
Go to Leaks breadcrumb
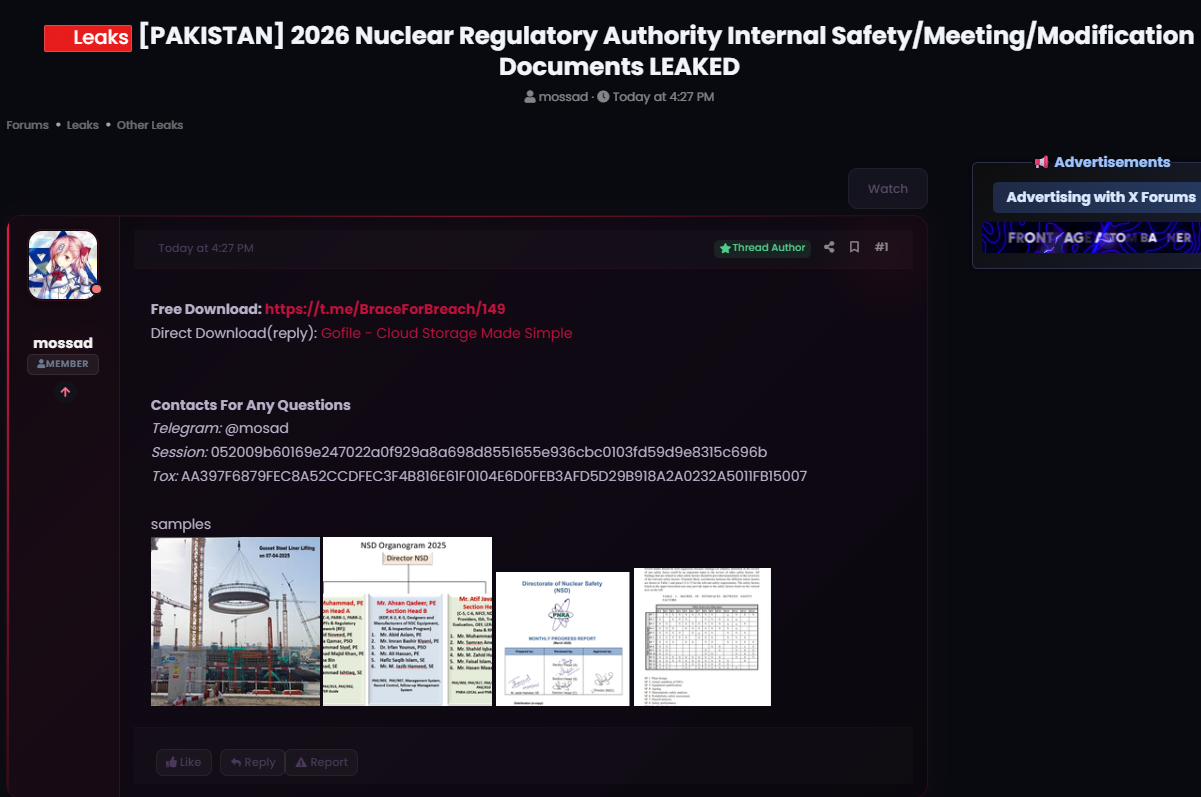83,125
